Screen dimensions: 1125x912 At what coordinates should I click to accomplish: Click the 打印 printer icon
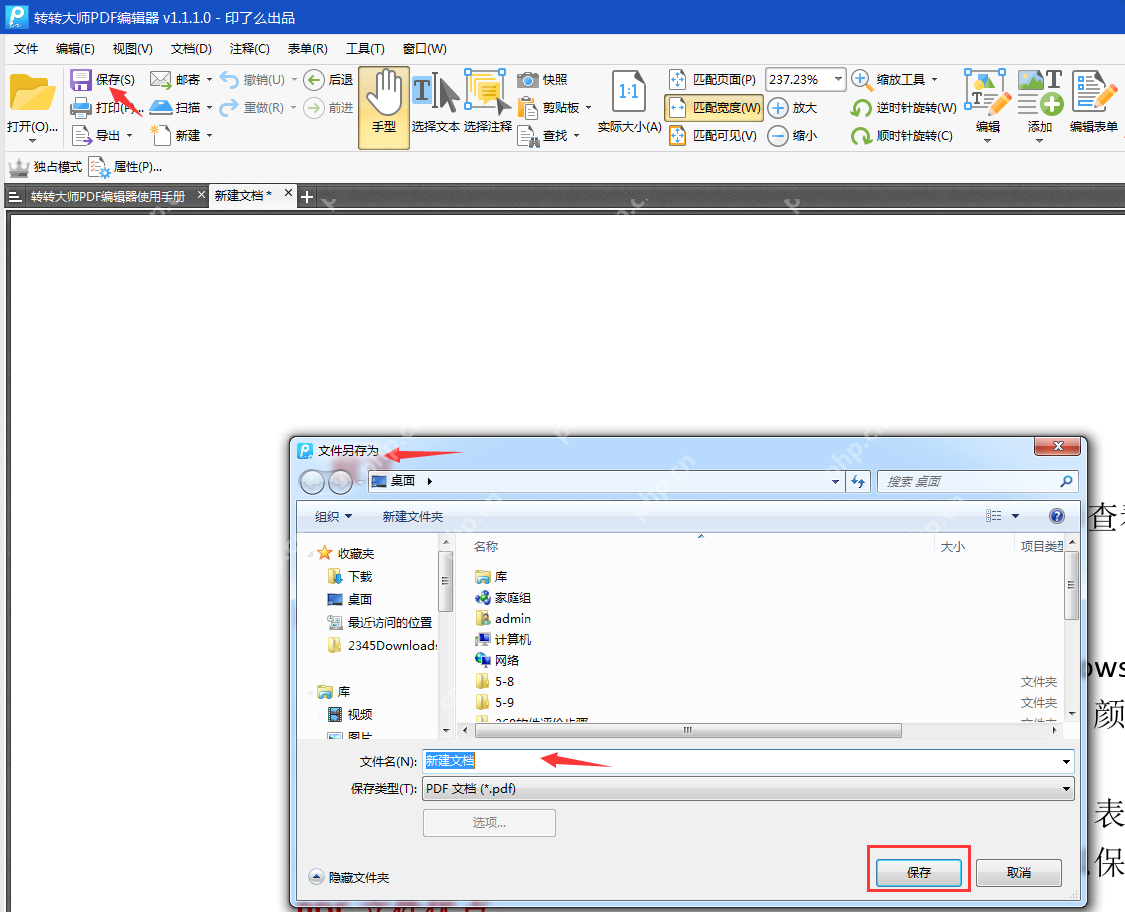point(80,108)
